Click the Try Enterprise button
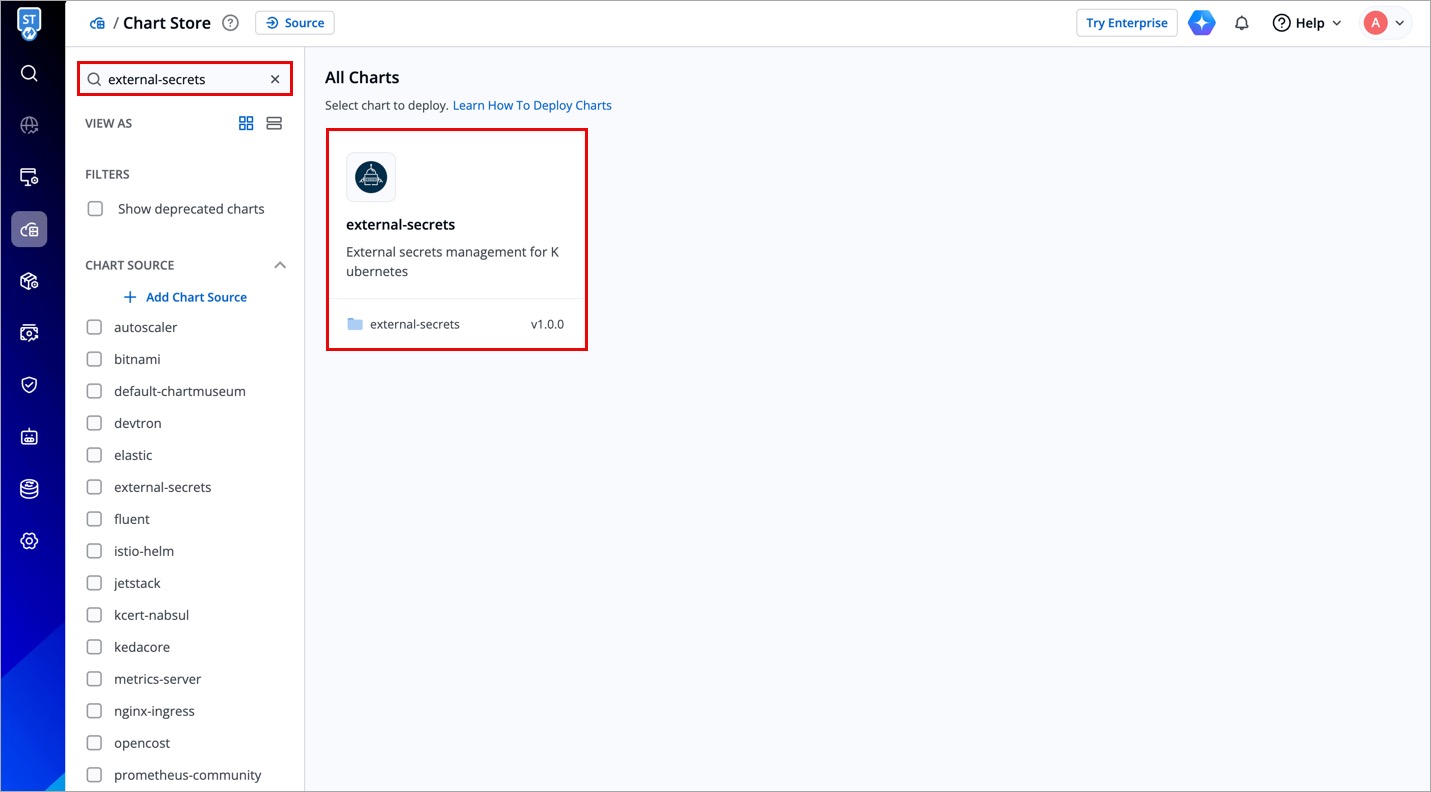This screenshot has height=792, width=1431. point(1126,23)
